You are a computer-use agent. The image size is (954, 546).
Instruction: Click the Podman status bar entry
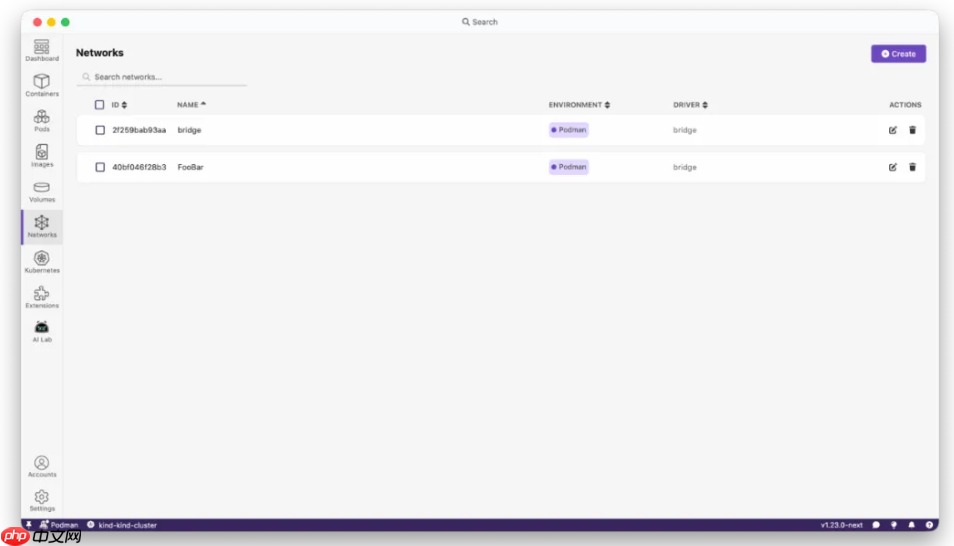click(59, 525)
